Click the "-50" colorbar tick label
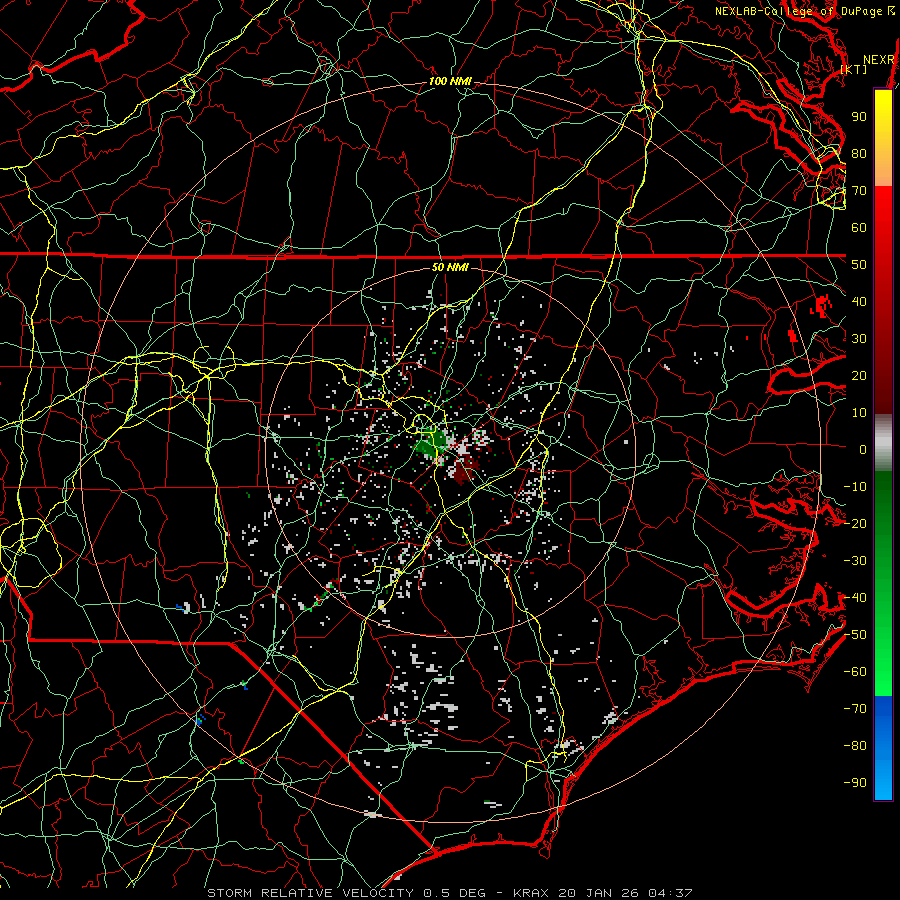Screen dimensions: 900x900 tap(855, 635)
